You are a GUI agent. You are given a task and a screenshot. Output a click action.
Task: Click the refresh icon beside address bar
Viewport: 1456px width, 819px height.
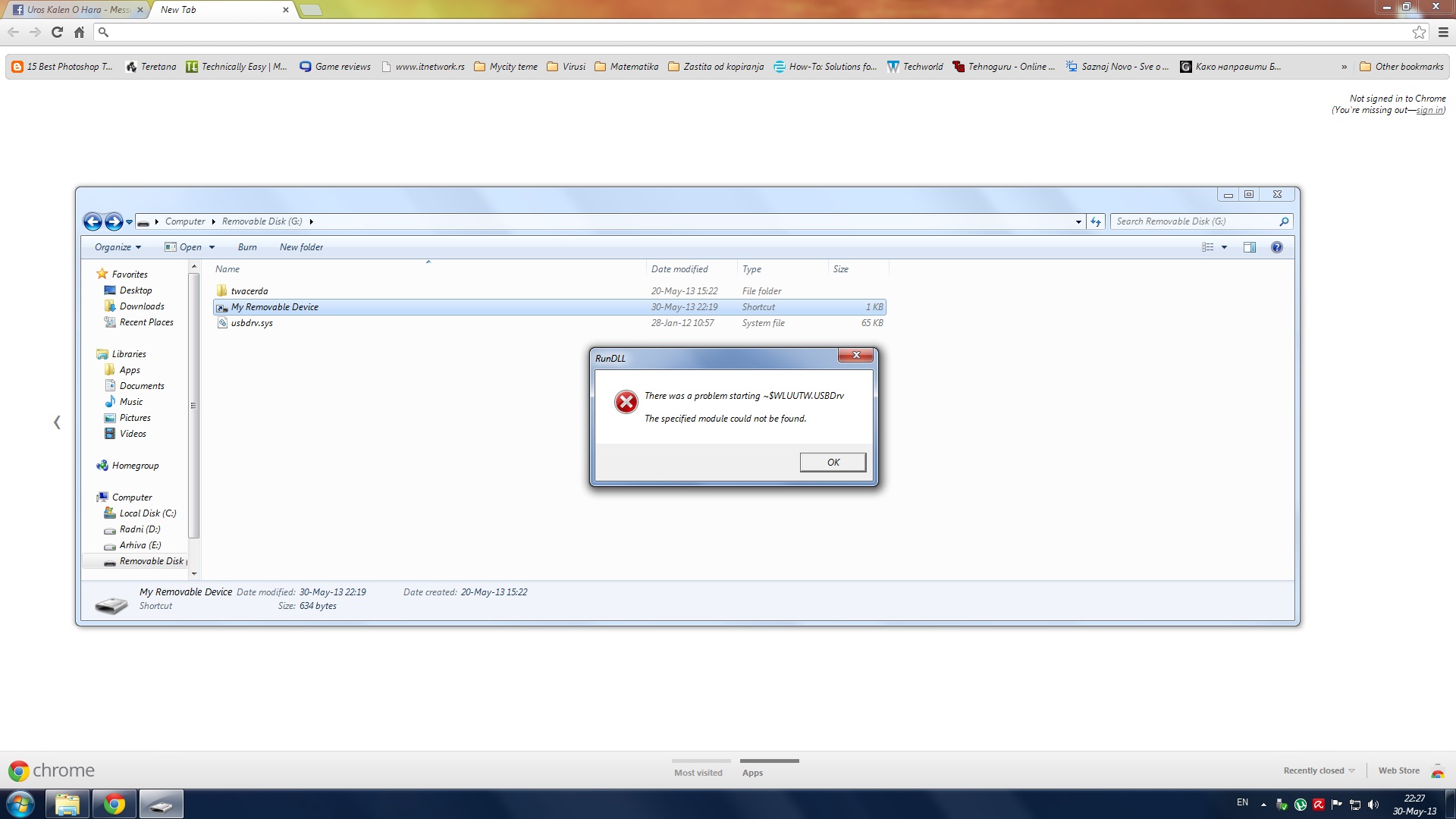coord(1096,221)
